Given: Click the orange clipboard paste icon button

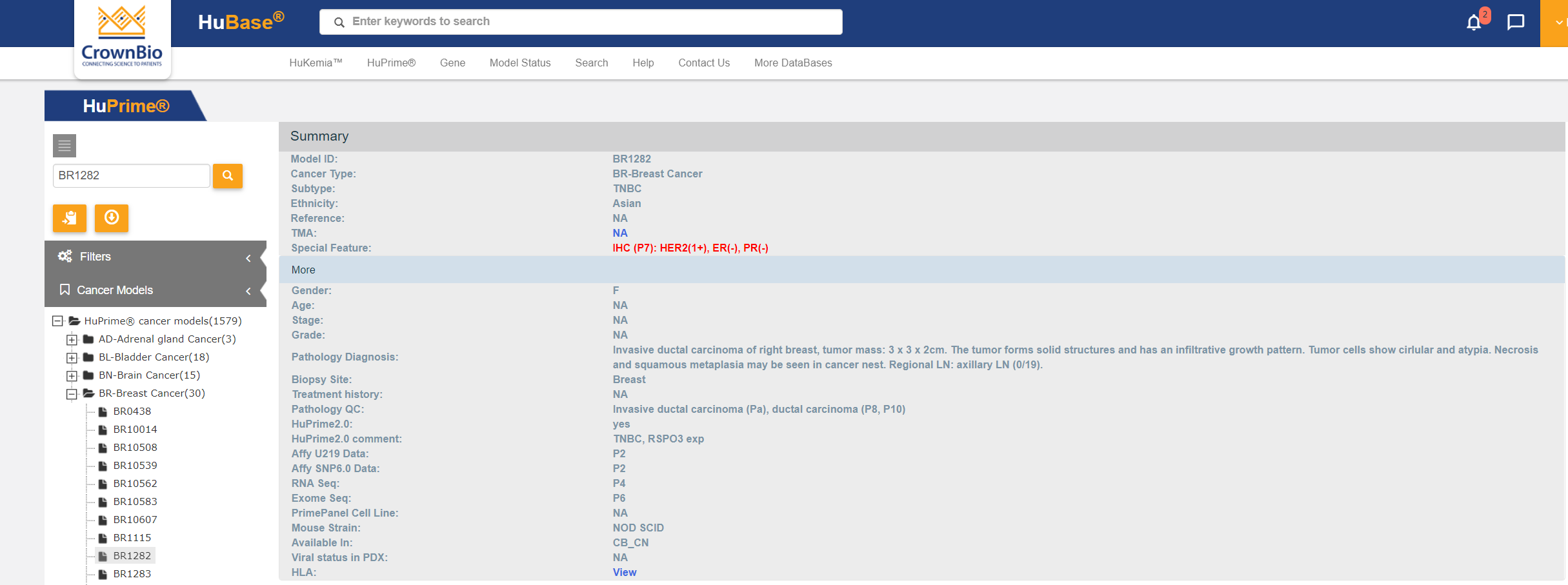Looking at the screenshot, I should 70,218.
